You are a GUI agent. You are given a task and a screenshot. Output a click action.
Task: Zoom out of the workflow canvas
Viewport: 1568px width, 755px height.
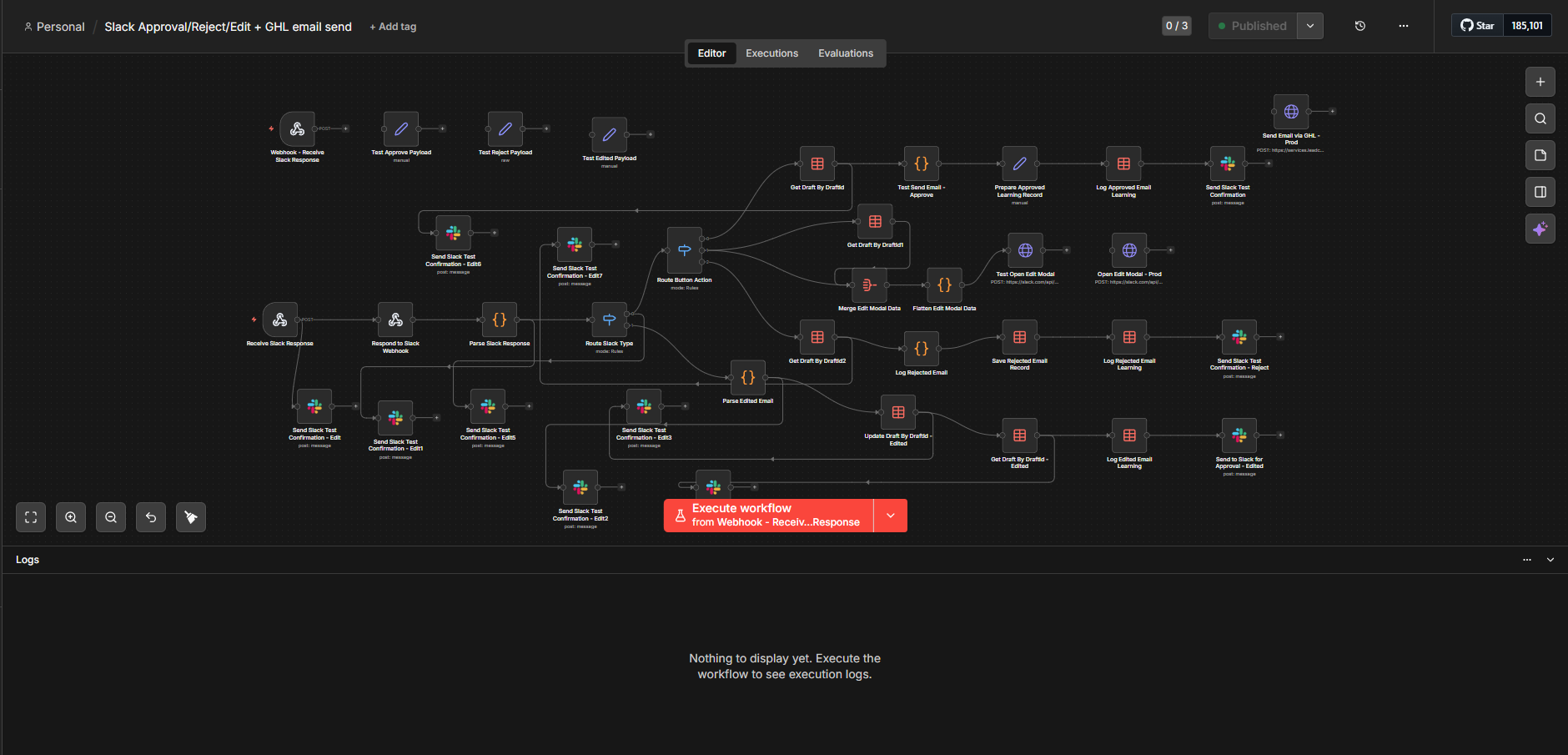pos(111,517)
